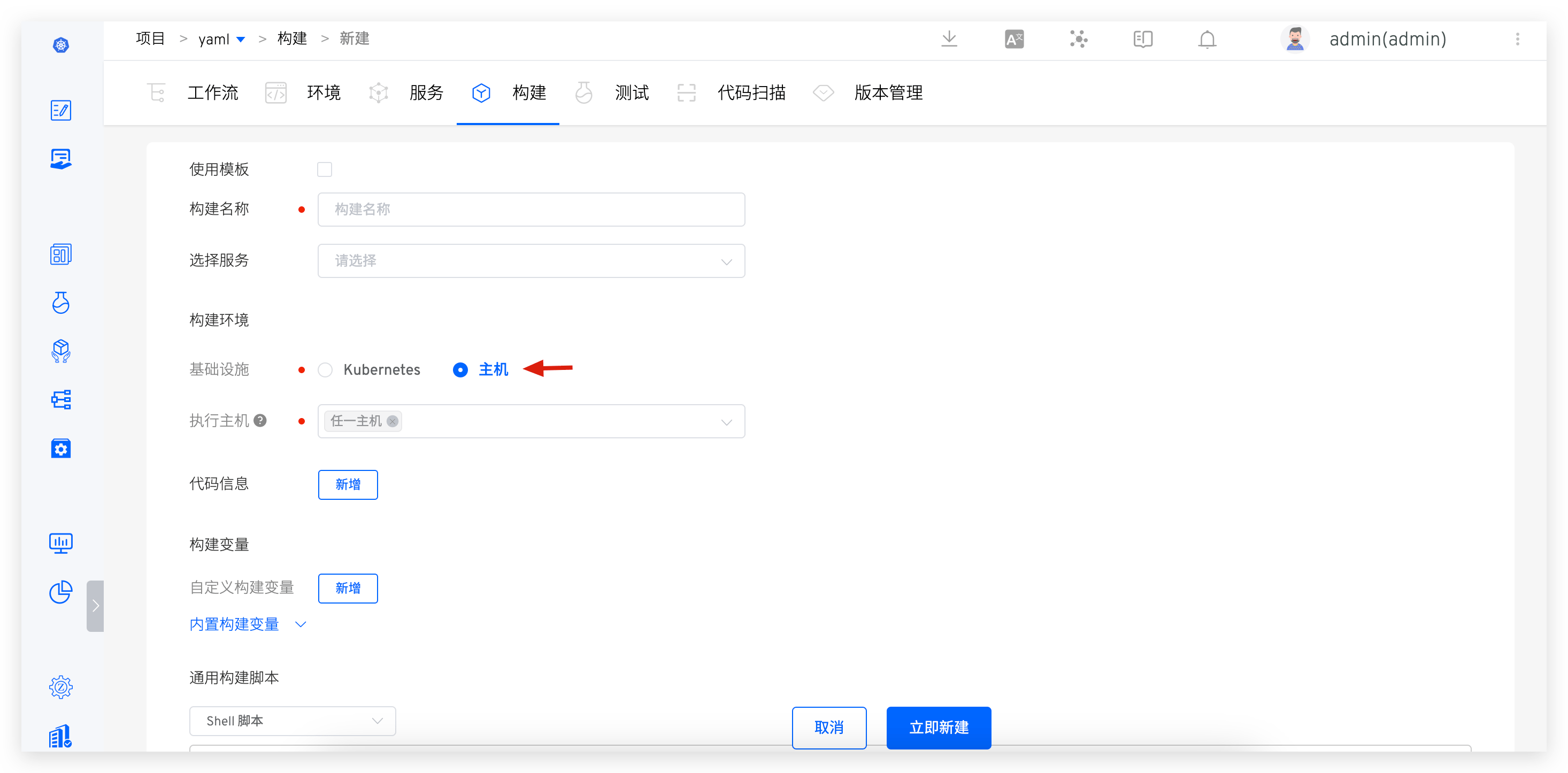Open the Shell 脚本 dropdown
1568x773 pixels.
point(292,721)
